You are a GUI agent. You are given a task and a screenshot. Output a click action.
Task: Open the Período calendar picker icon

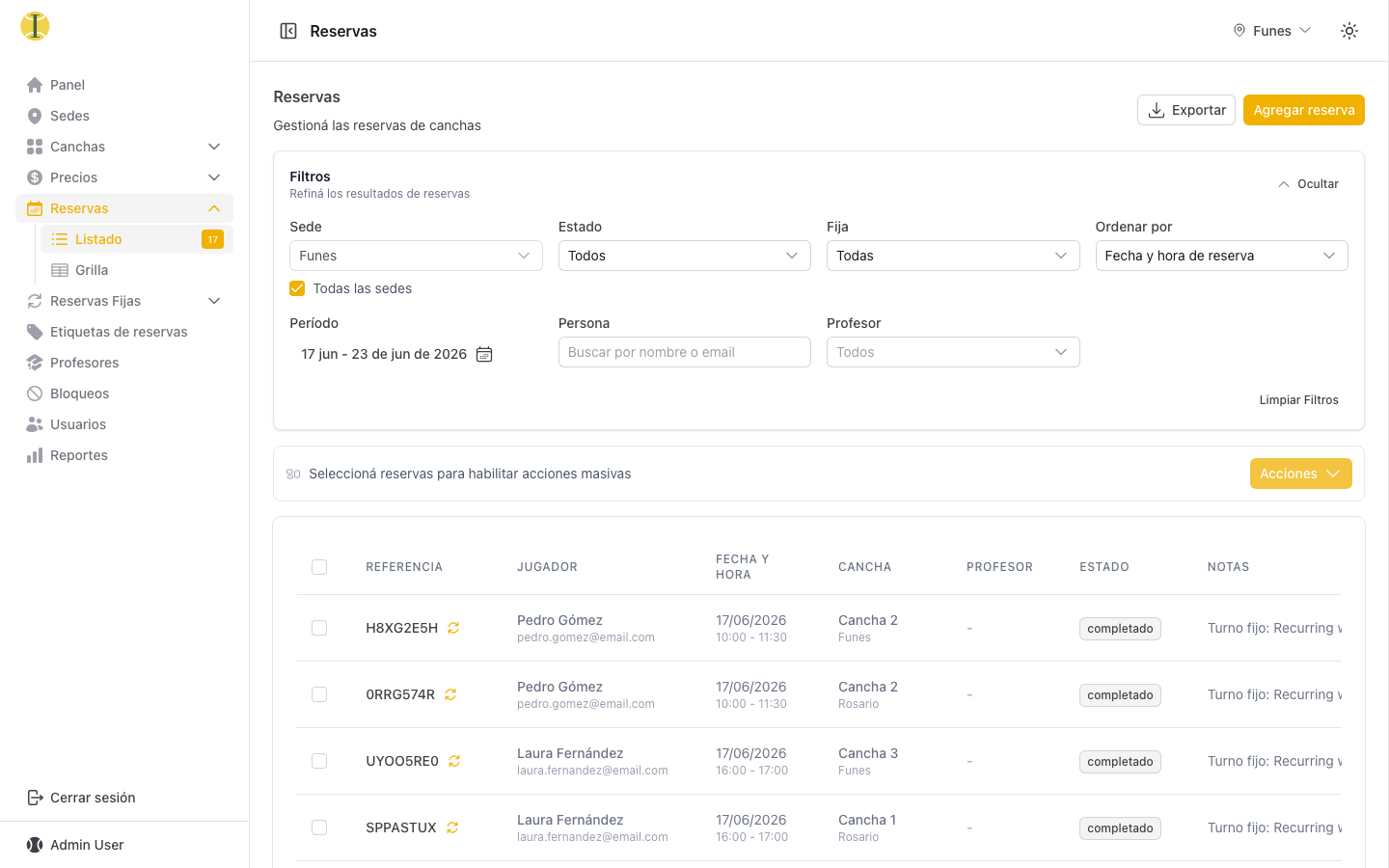click(484, 354)
